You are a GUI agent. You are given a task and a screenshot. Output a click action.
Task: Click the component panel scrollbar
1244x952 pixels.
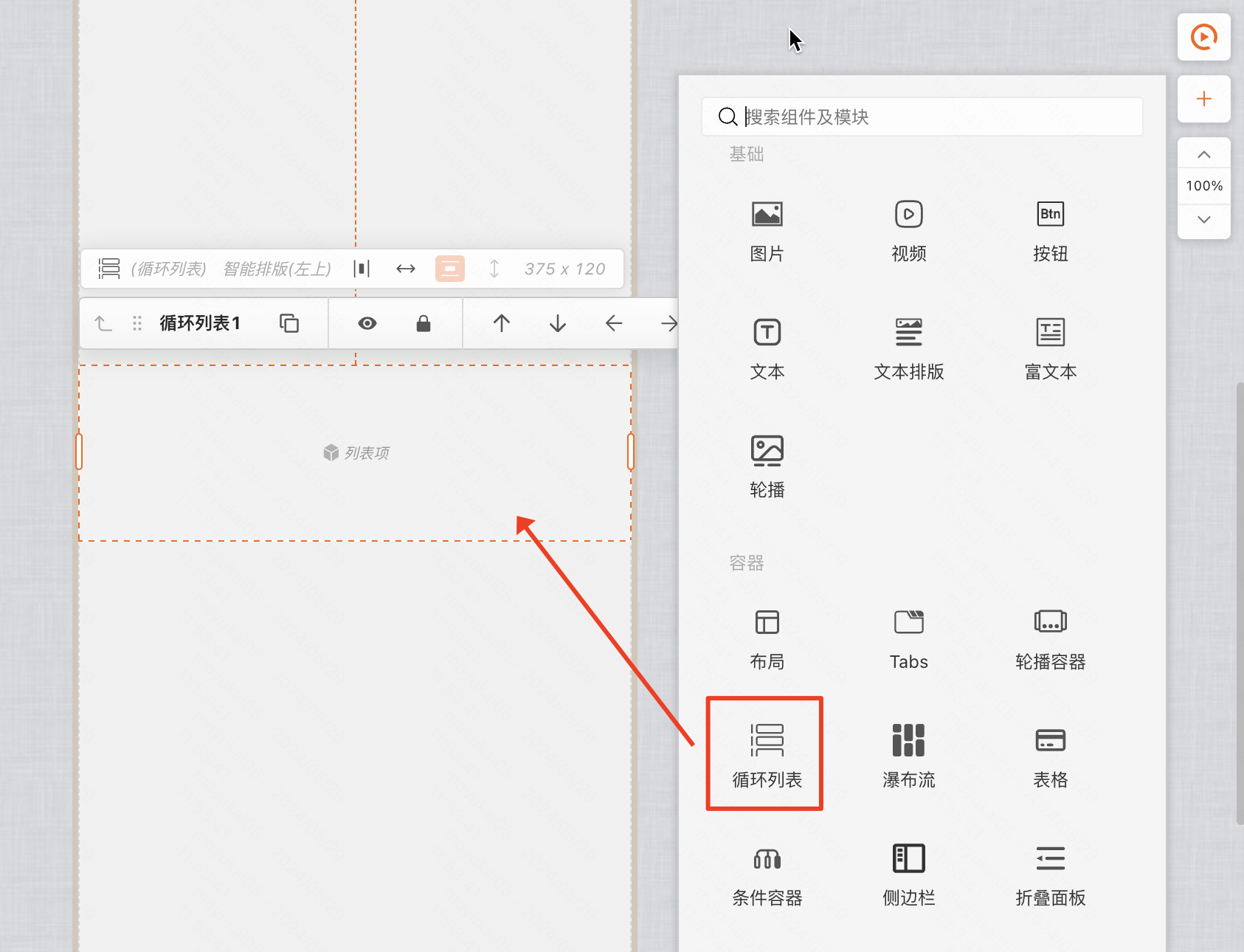(x=1240, y=603)
